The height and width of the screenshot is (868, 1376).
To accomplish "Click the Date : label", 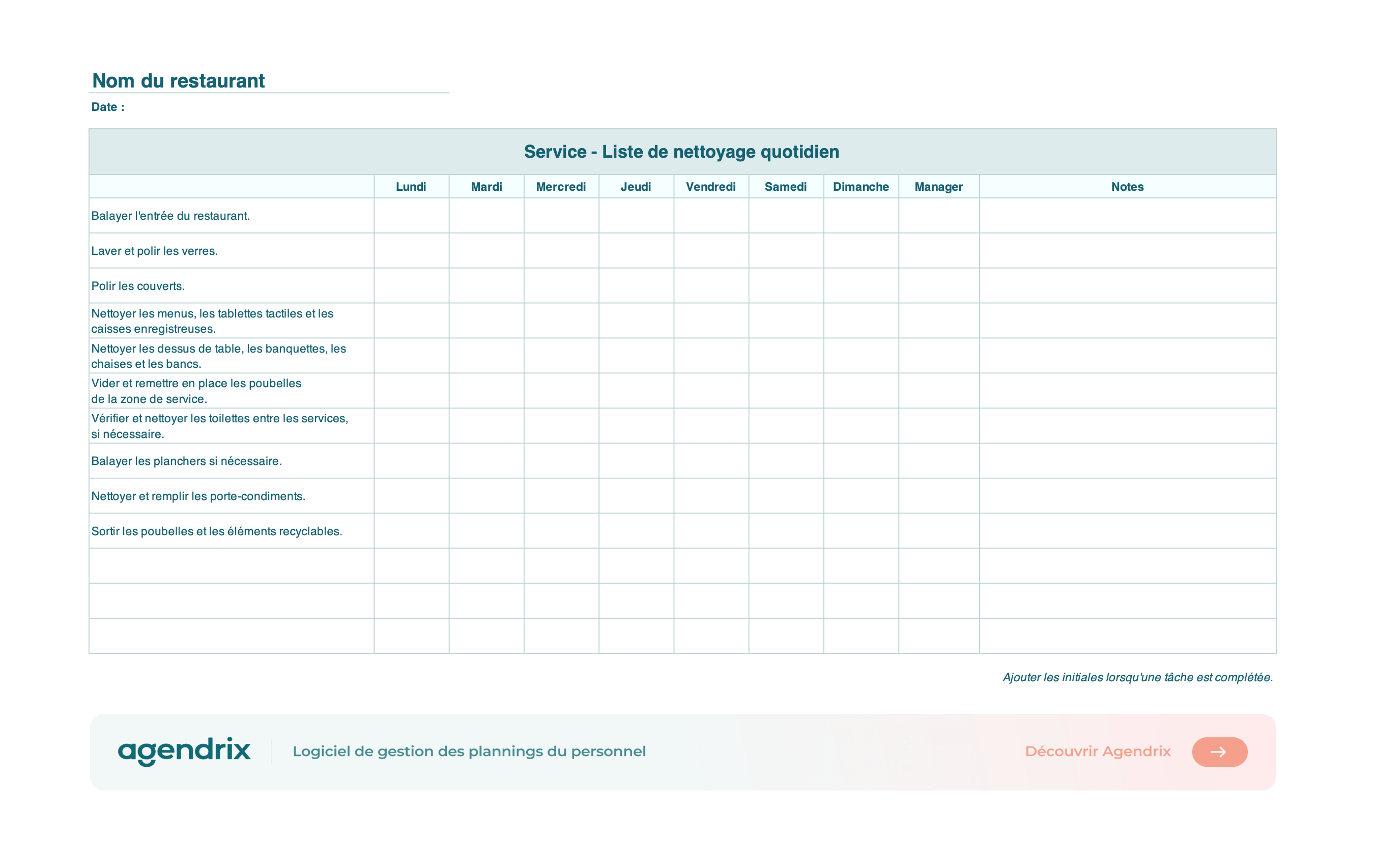I will [108, 107].
